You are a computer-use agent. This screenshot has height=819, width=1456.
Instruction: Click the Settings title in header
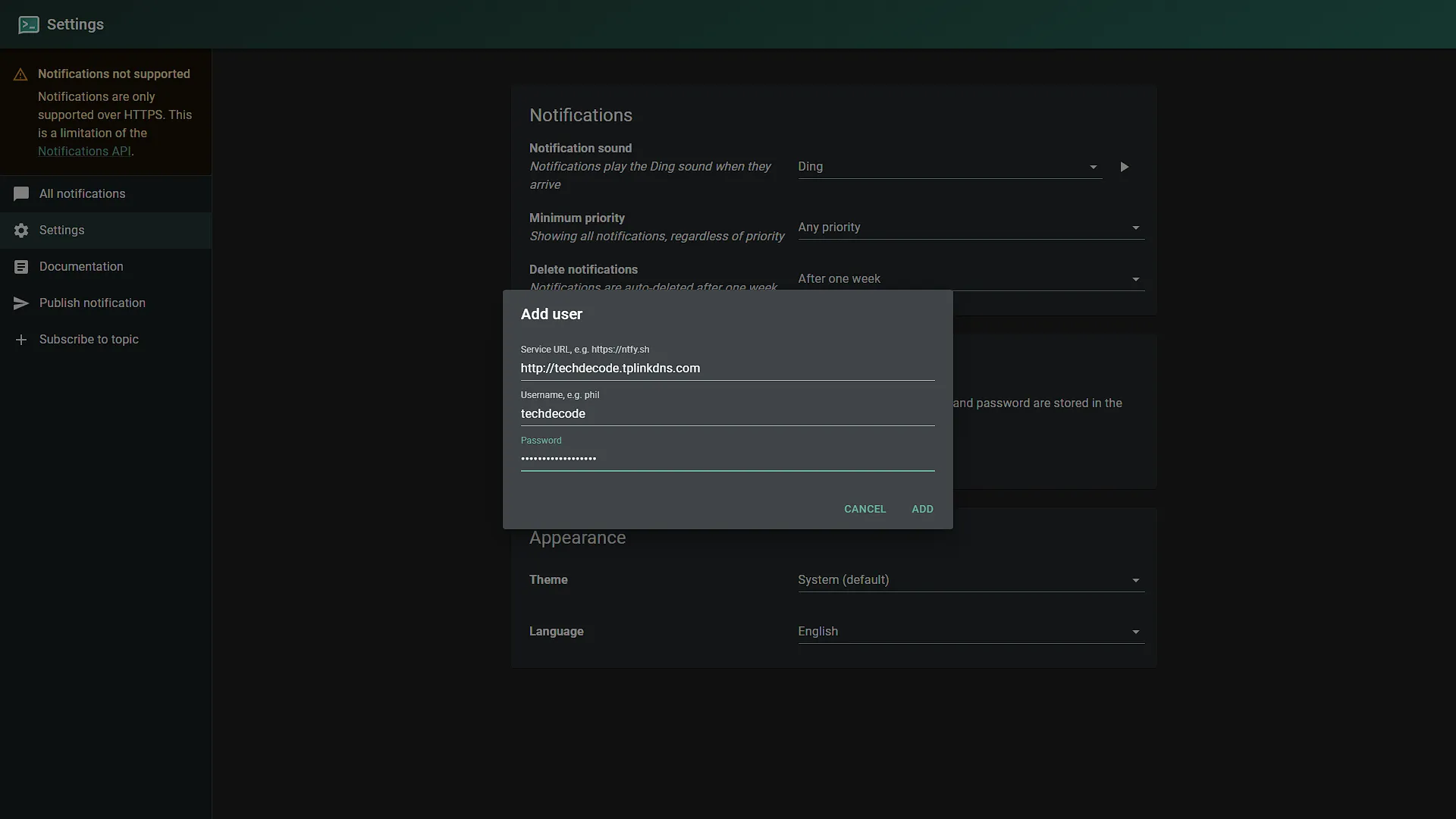75,24
